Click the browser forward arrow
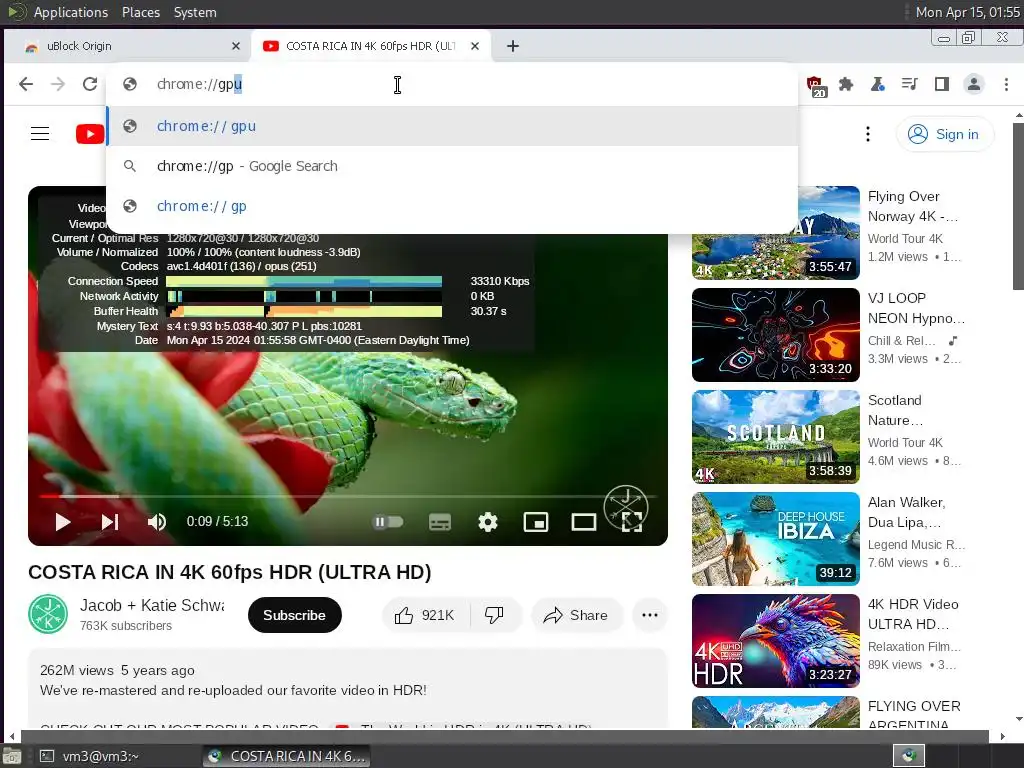The image size is (1024, 768). pos(57,84)
